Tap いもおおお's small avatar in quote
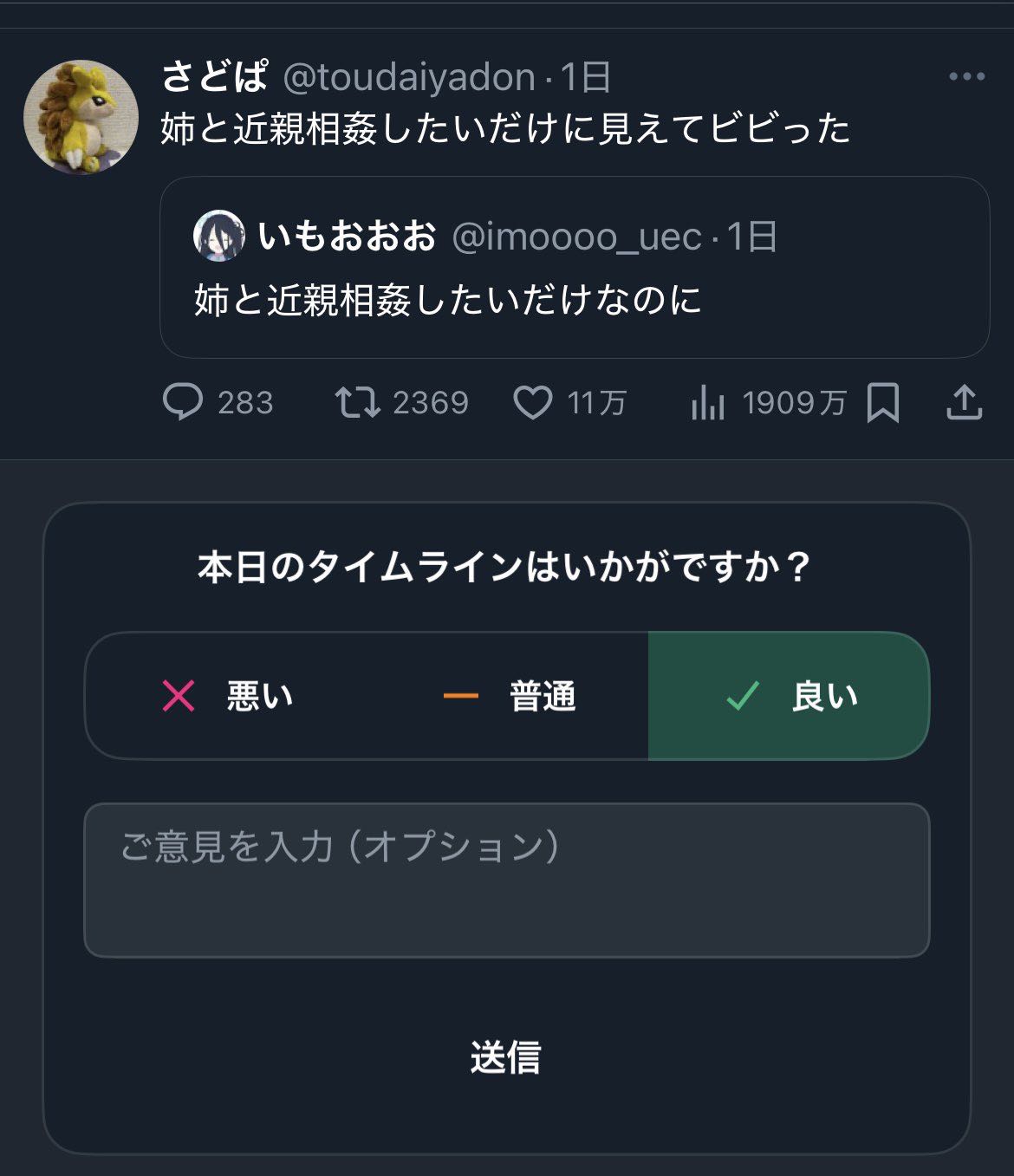 coord(218,236)
